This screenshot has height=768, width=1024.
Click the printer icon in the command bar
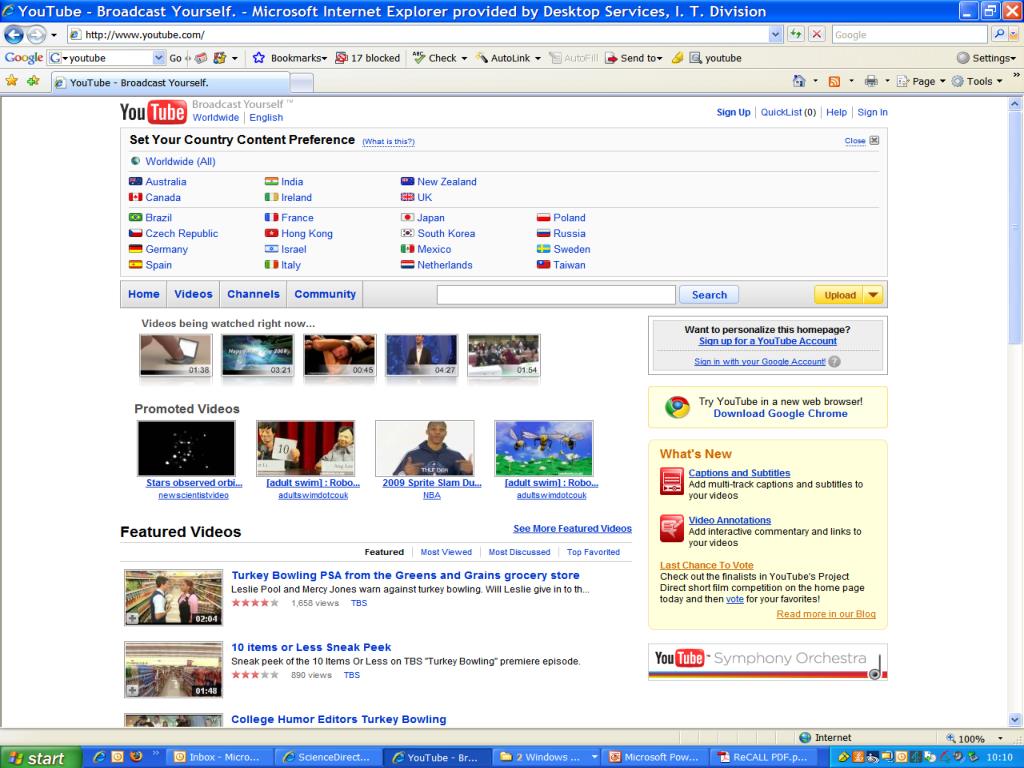click(x=871, y=81)
